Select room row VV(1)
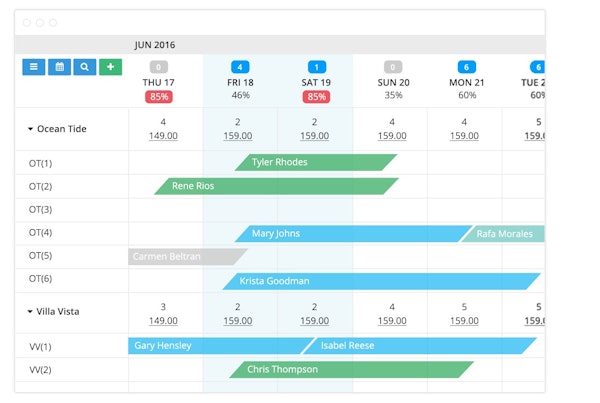 [40, 347]
